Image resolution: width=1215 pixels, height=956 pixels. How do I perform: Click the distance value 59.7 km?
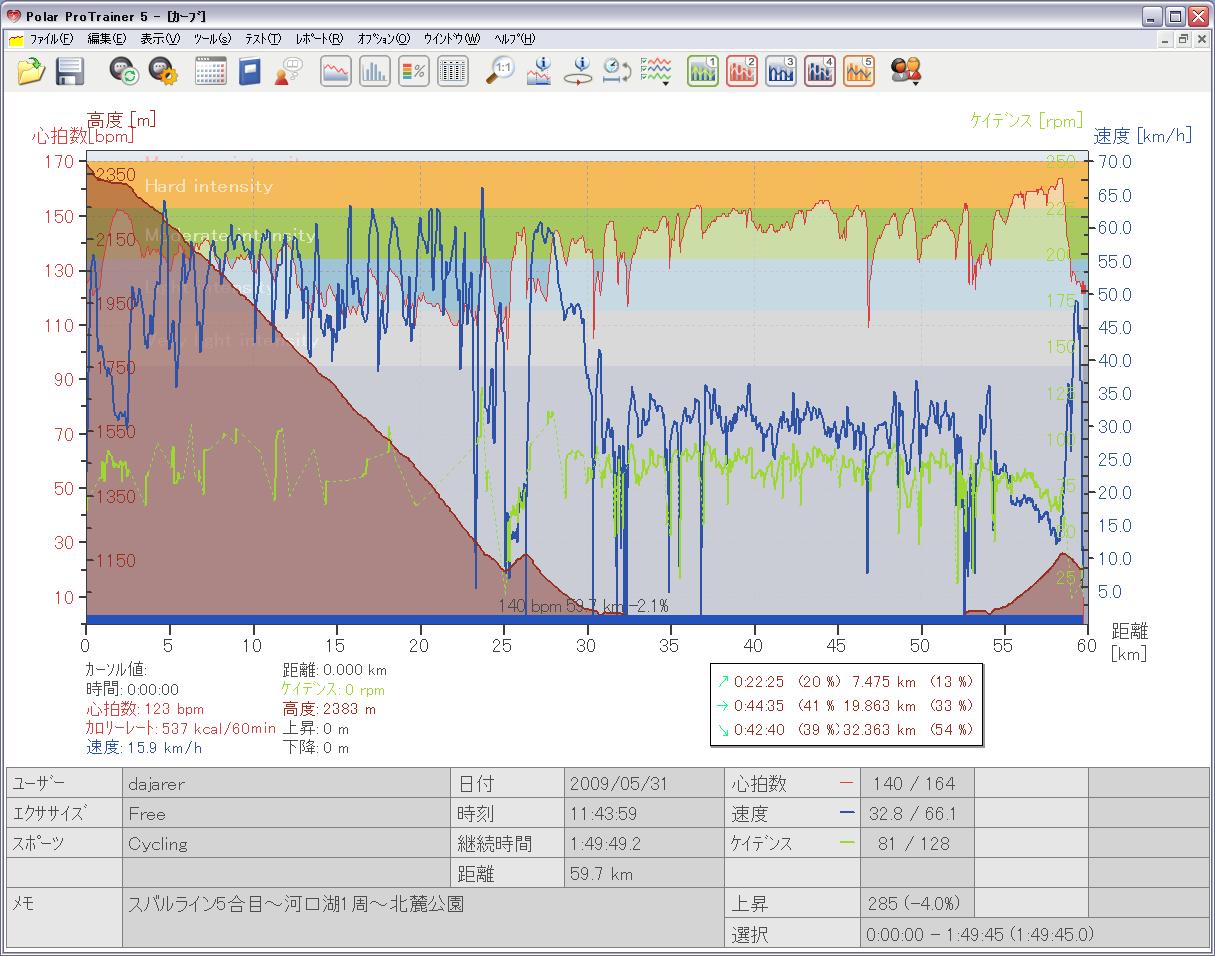tap(643, 873)
